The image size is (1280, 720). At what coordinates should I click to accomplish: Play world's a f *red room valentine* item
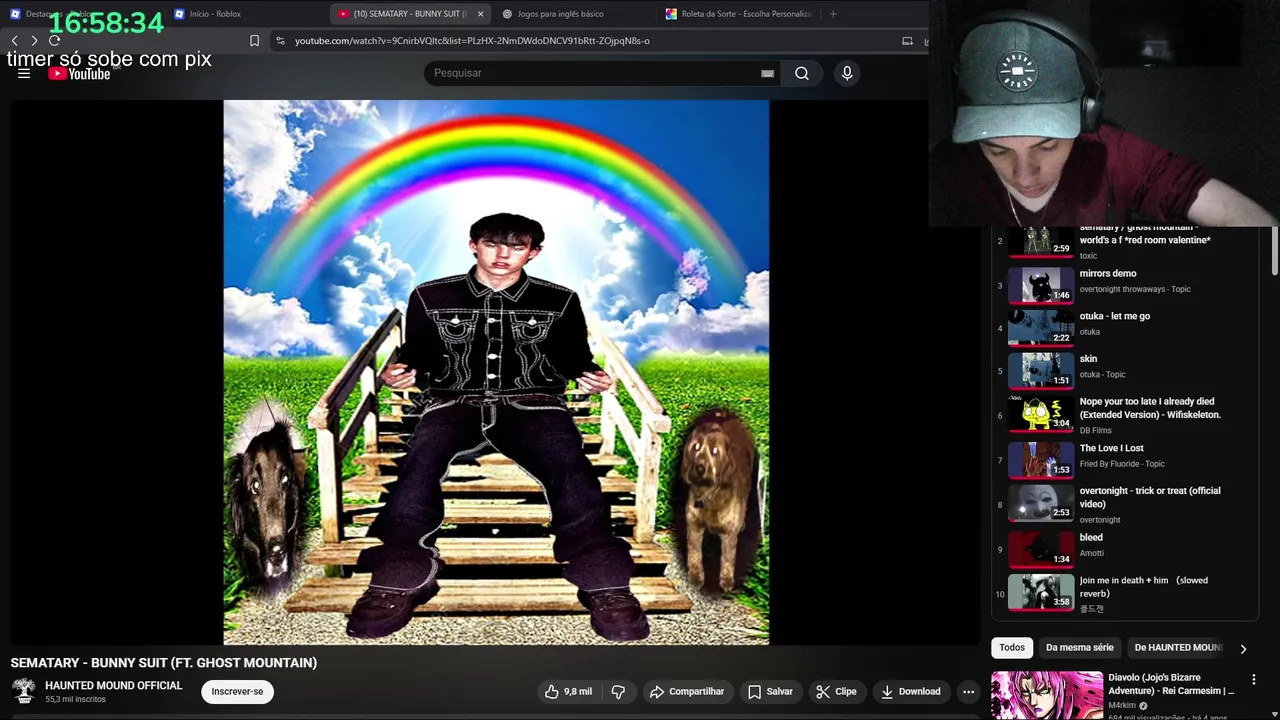[1125, 242]
